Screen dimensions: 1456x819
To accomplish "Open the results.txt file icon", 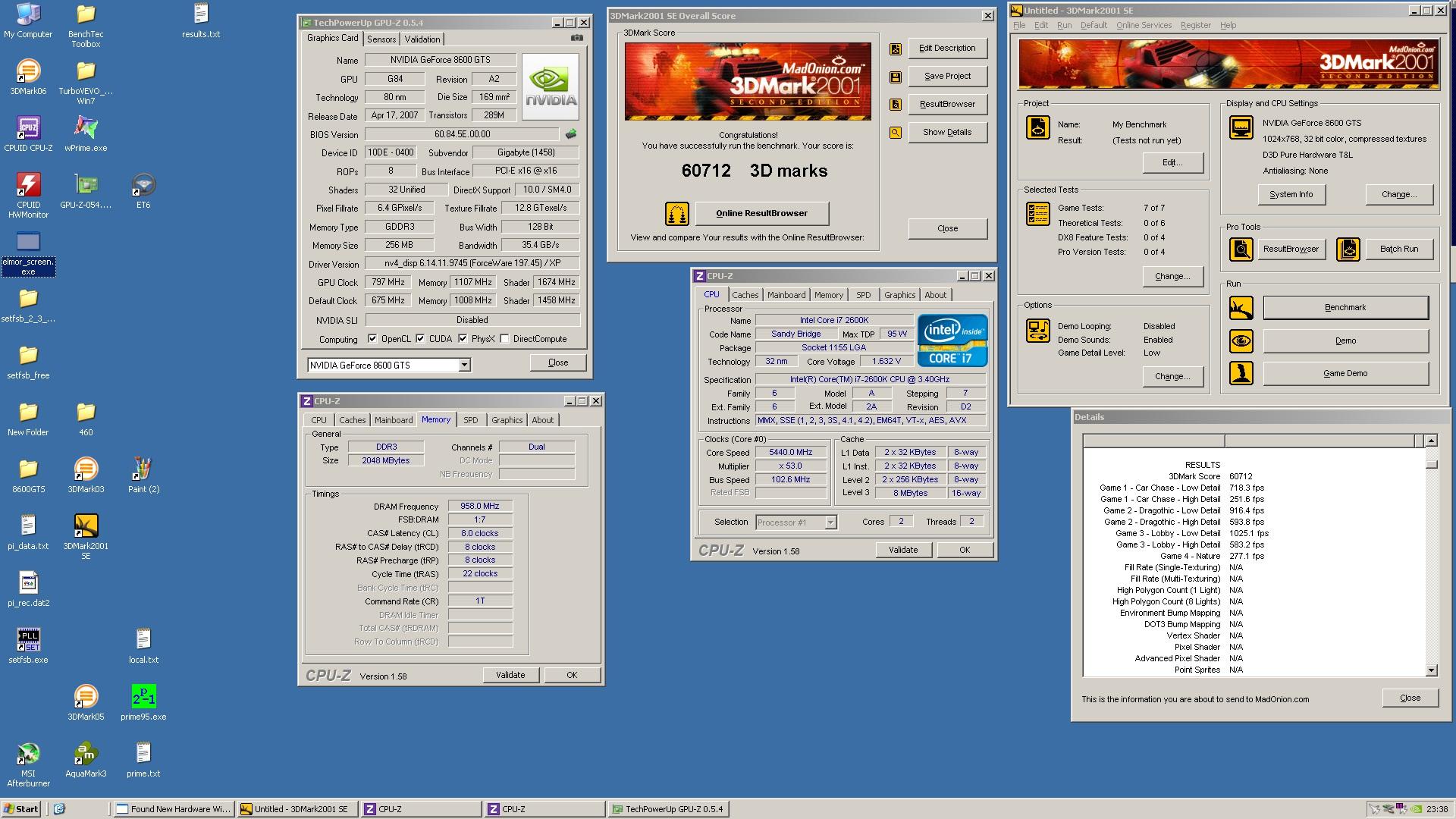I will coord(201,20).
